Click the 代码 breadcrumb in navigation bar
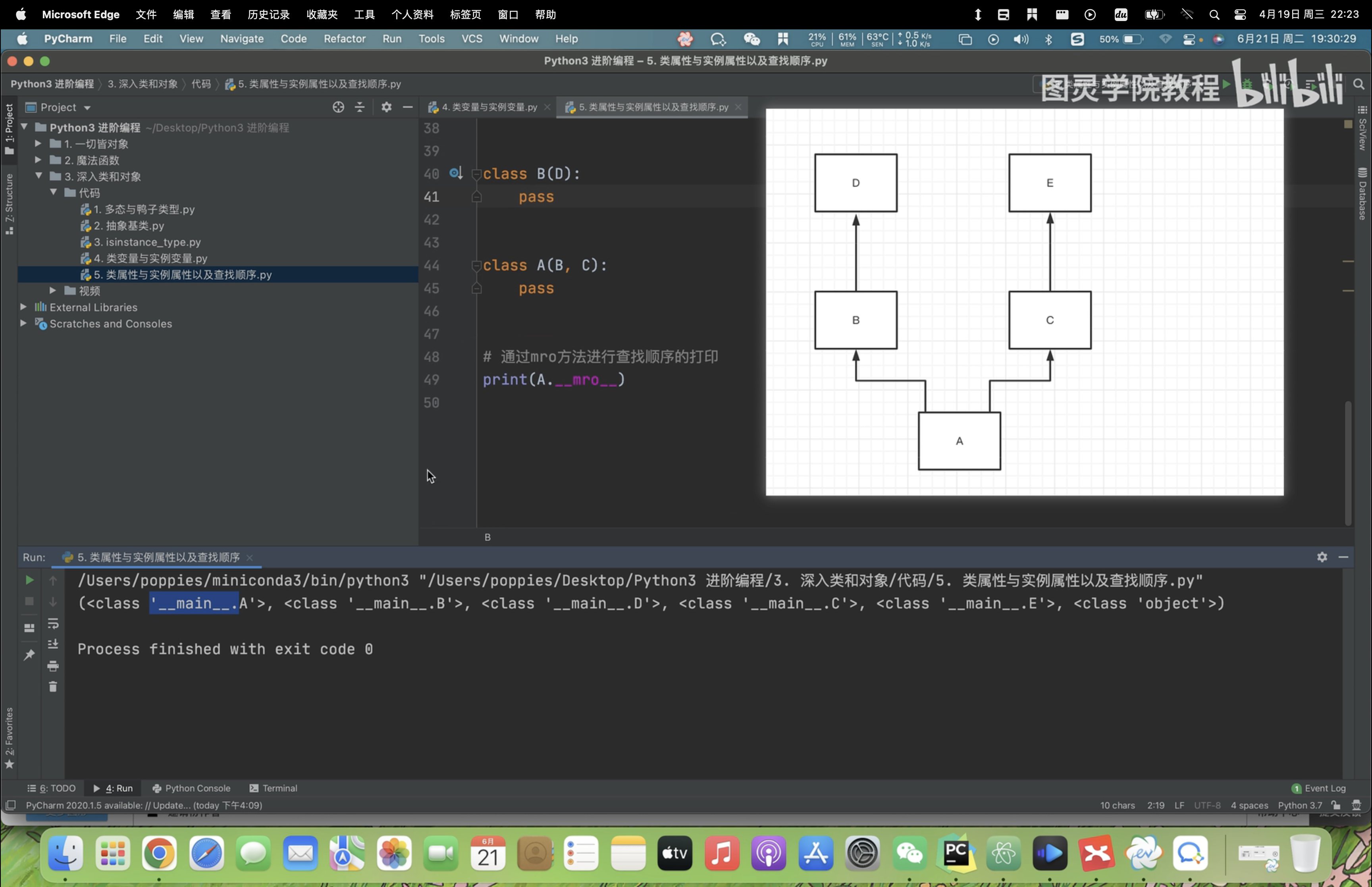Viewport: 1372px width, 887px height. click(x=201, y=84)
